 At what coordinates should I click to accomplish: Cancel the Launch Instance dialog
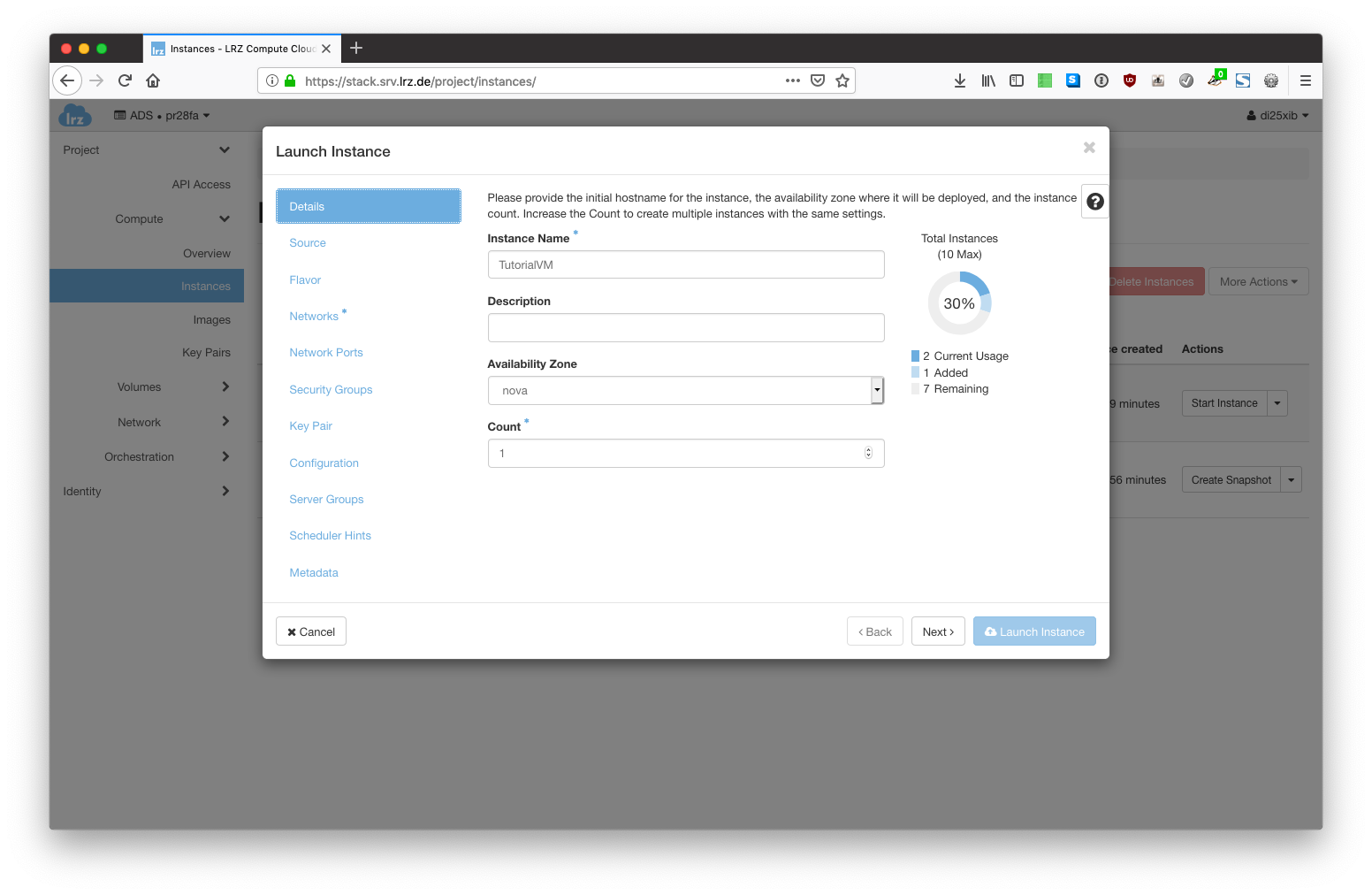pyautogui.click(x=311, y=631)
